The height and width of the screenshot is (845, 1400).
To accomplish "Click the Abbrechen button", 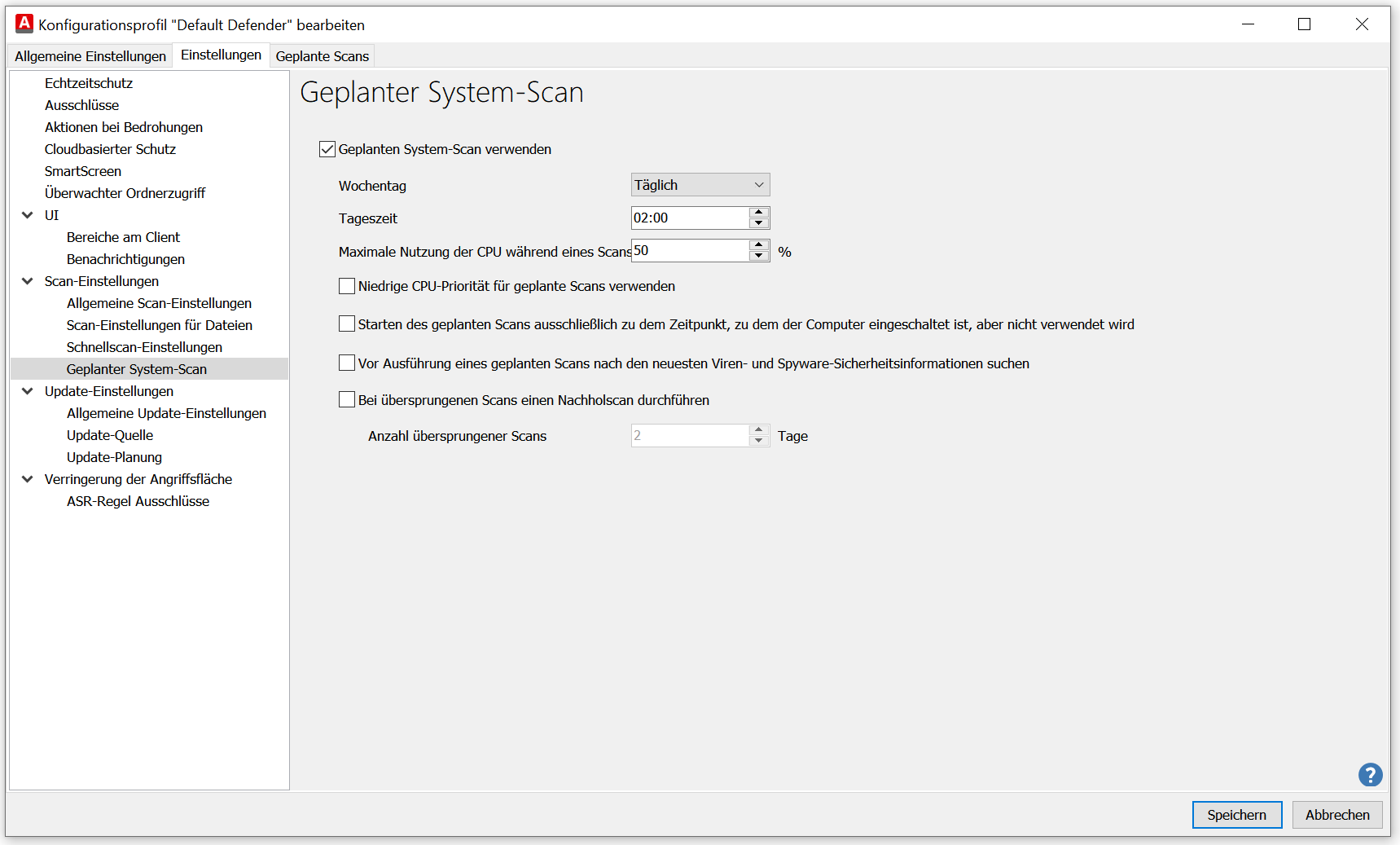I will pyautogui.click(x=1336, y=814).
